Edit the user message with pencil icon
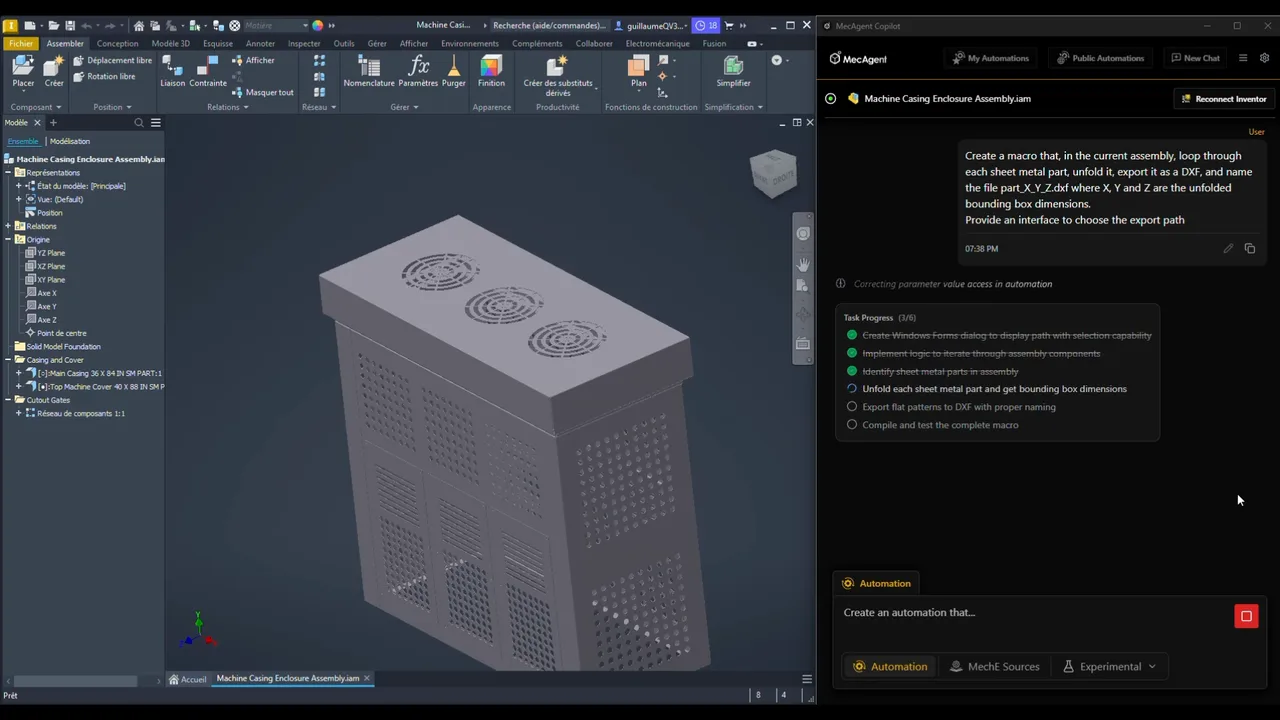Image resolution: width=1280 pixels, height=720 pixels. 1228,248
